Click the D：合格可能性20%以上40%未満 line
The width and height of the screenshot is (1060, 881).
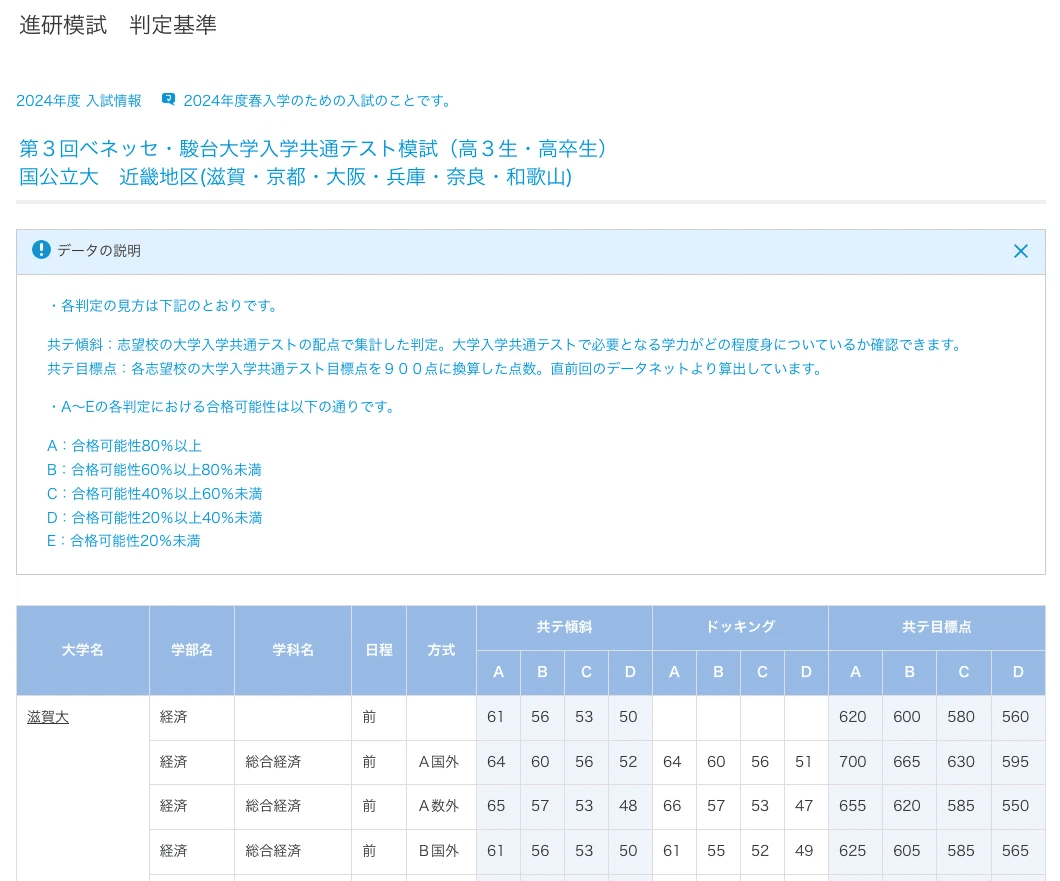click(154, 518)
